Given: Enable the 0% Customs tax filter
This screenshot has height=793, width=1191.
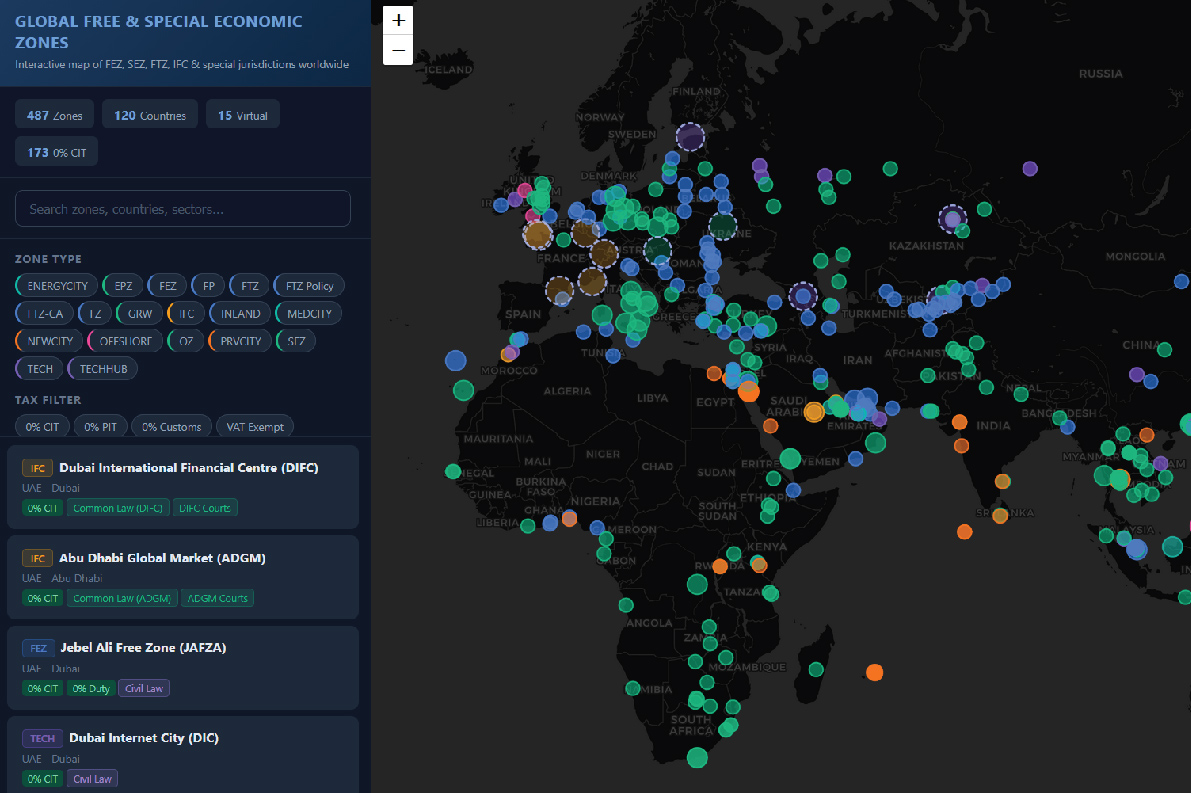Looking at the screenshot, I should pos(171,427).
